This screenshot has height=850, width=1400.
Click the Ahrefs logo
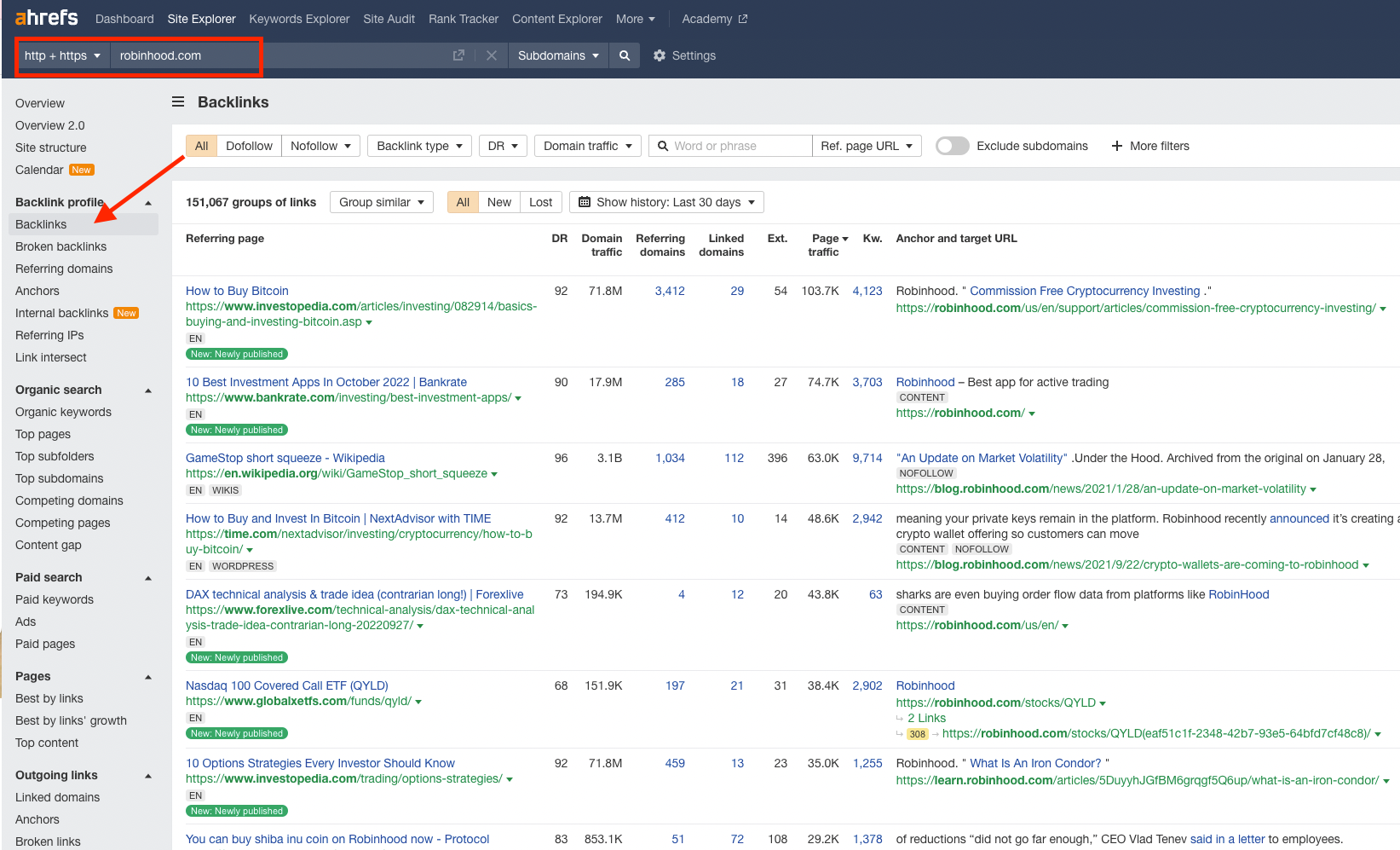46,18
